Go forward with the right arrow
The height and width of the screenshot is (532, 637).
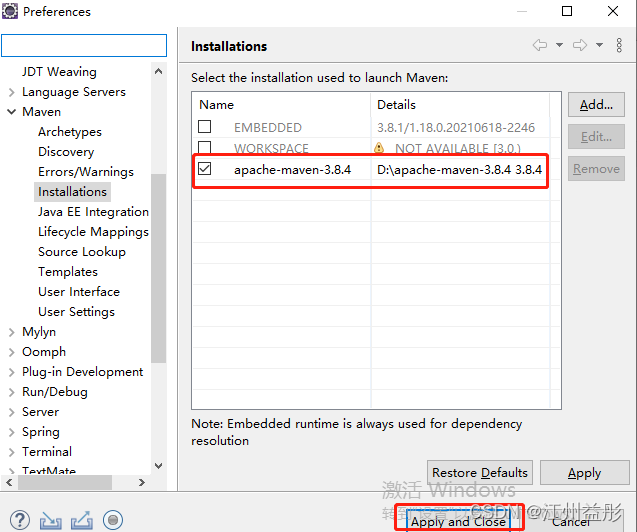(580, 45)
